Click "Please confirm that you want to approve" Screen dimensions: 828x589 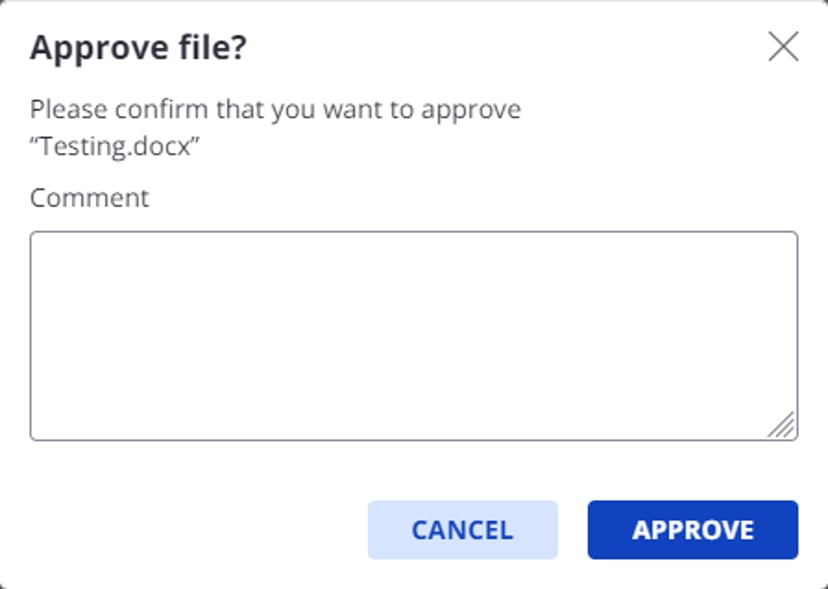click(x=275, y=110)
